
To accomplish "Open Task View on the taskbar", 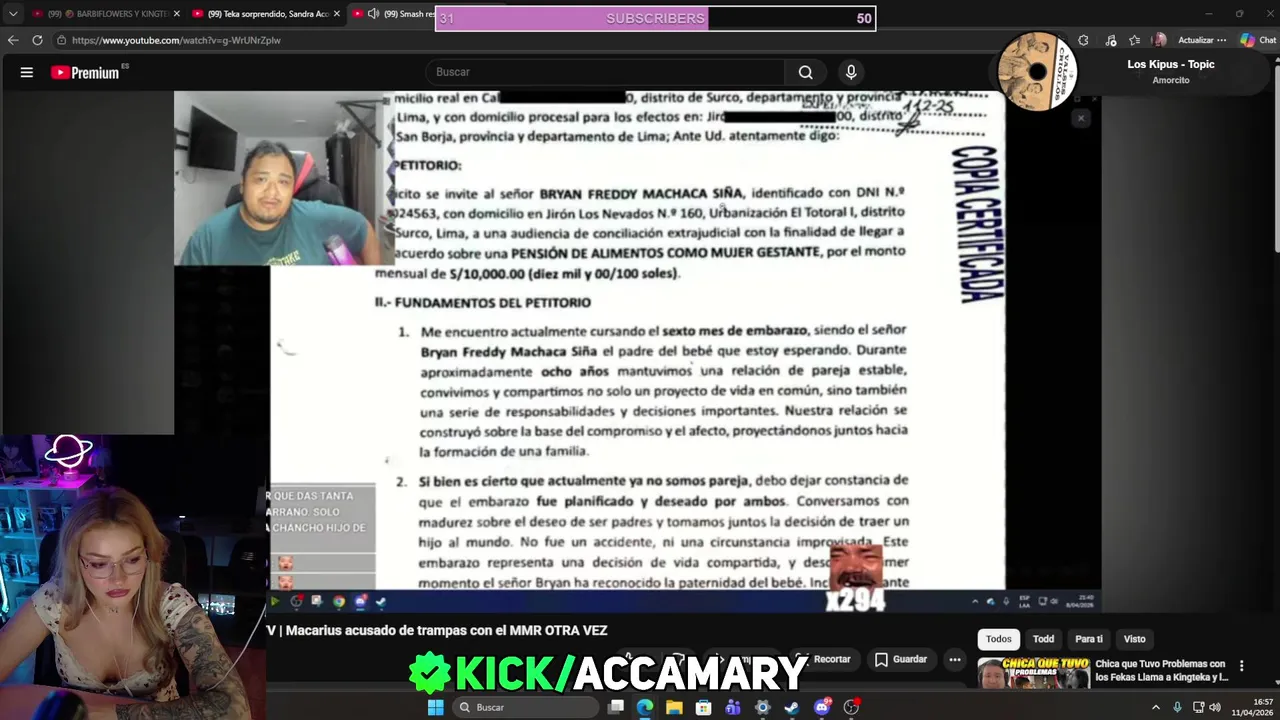I will 616,707.
